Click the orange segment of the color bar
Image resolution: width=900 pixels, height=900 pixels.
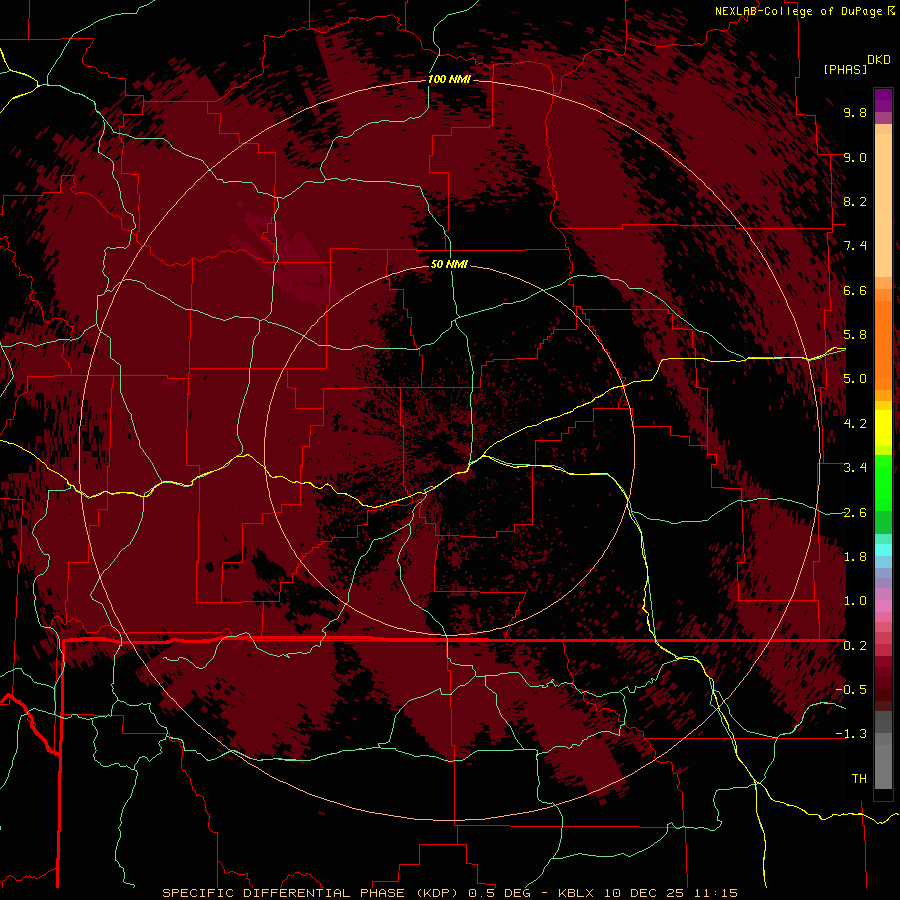click(883, 344)
